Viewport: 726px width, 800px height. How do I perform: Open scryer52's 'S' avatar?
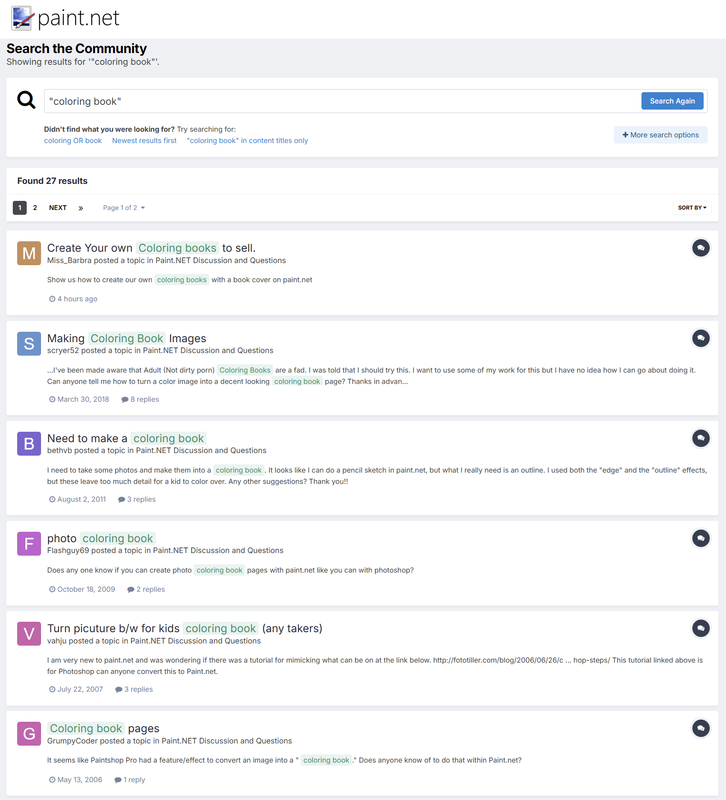pos(29,343)
